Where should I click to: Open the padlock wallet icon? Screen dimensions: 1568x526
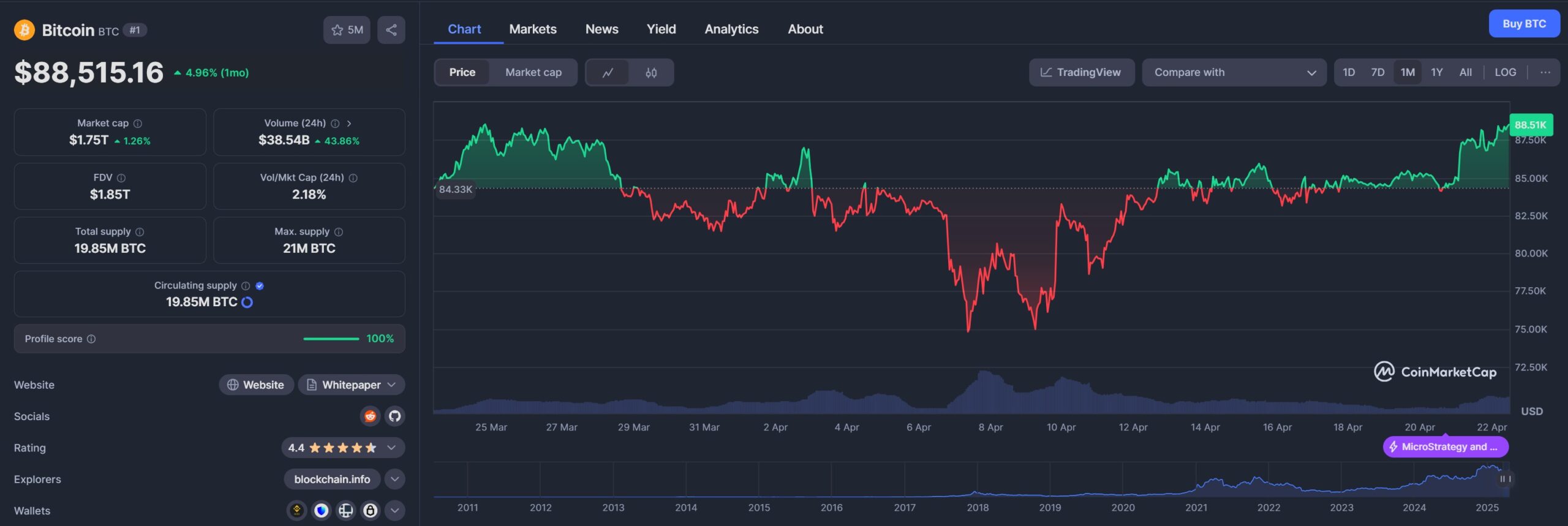pos(371,511)
